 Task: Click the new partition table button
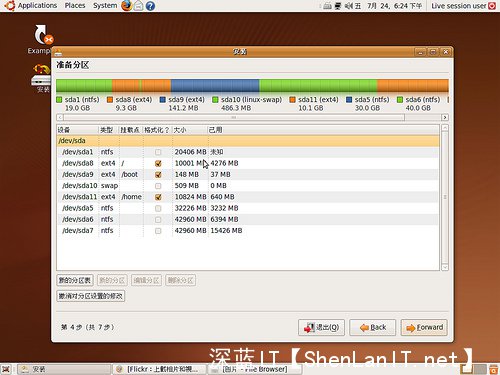75,280
